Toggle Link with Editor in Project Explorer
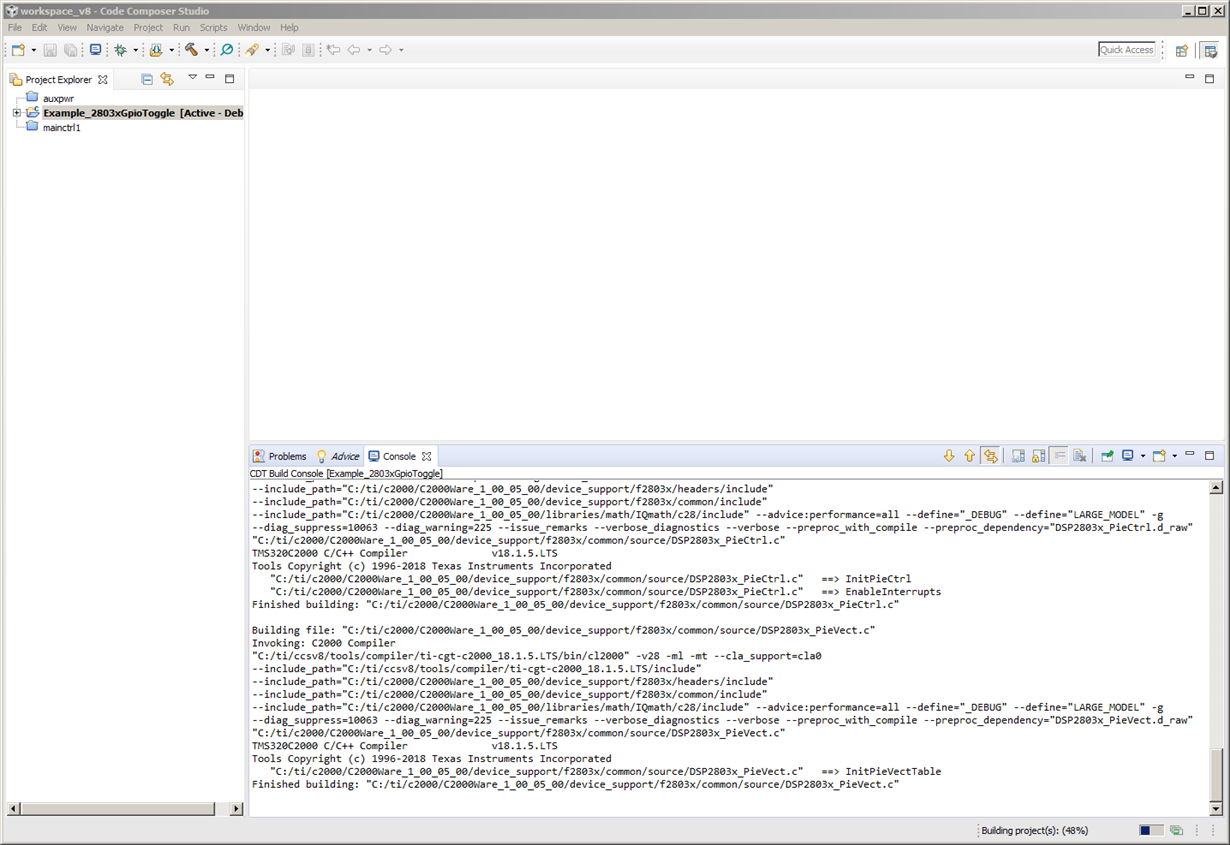This screenshot has width=1230, height=845. coord(167,79)
